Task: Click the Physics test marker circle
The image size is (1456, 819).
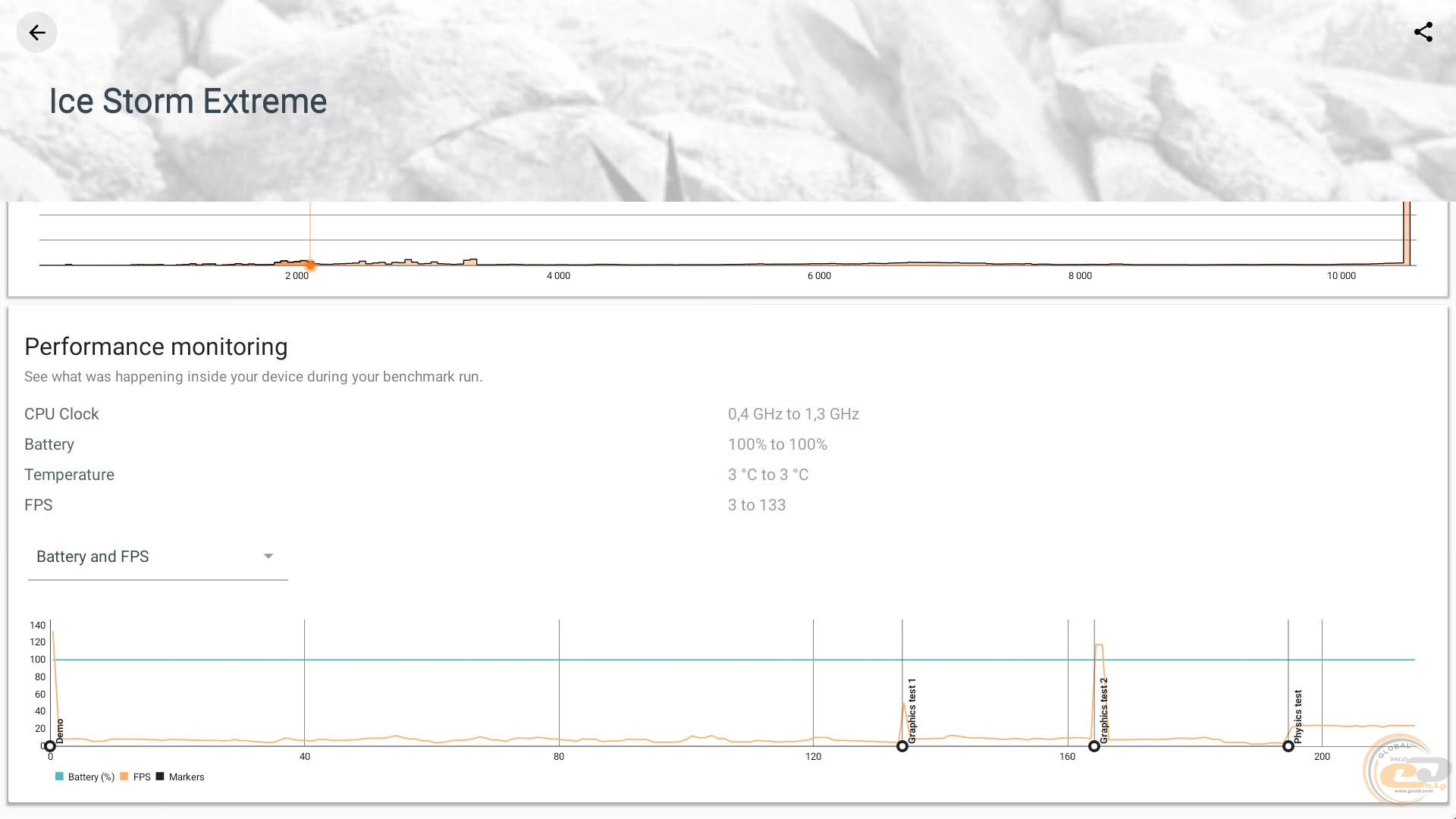Action: coord(1288,746)
